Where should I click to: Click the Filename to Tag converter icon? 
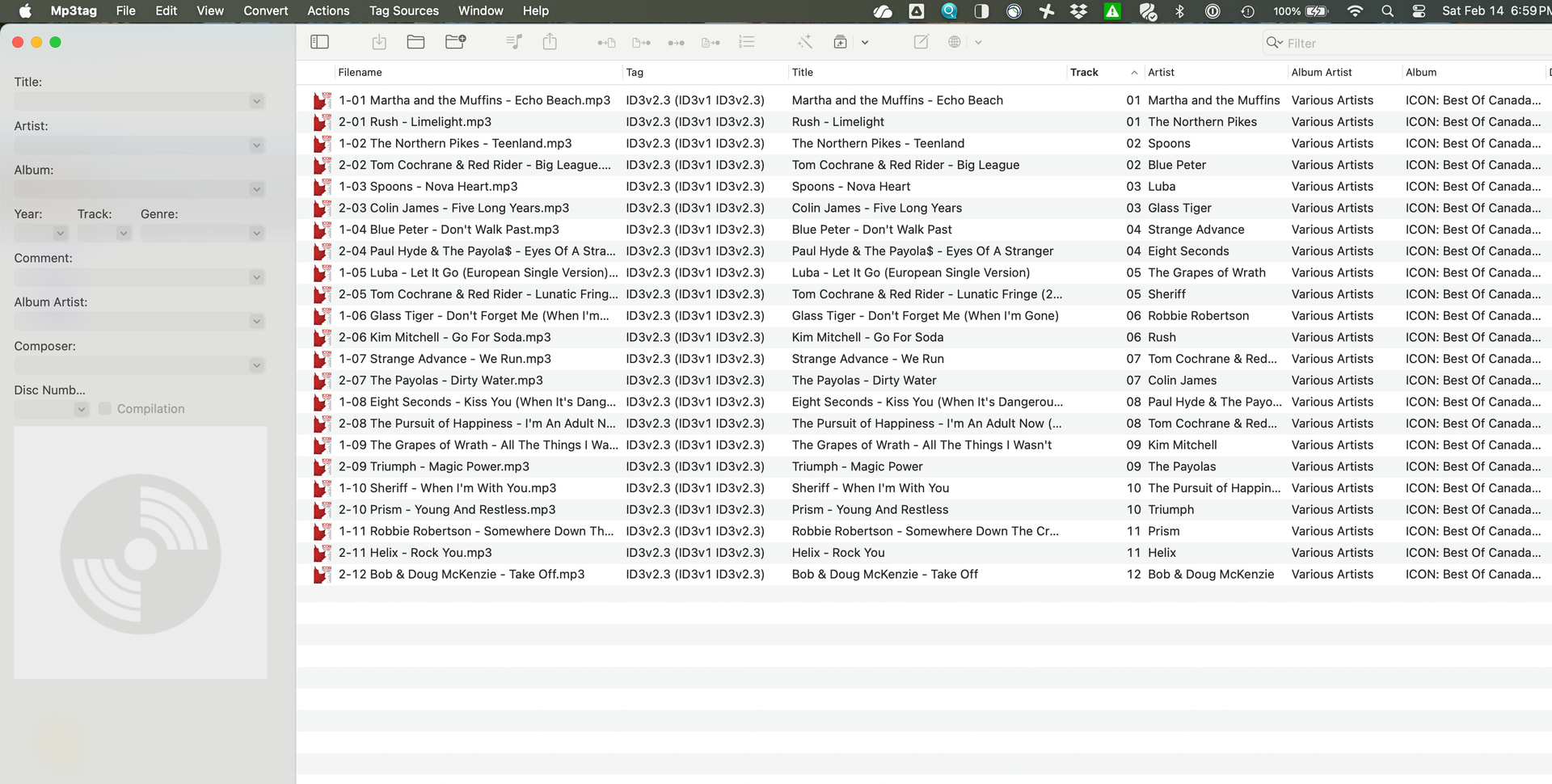click(642, 43)
